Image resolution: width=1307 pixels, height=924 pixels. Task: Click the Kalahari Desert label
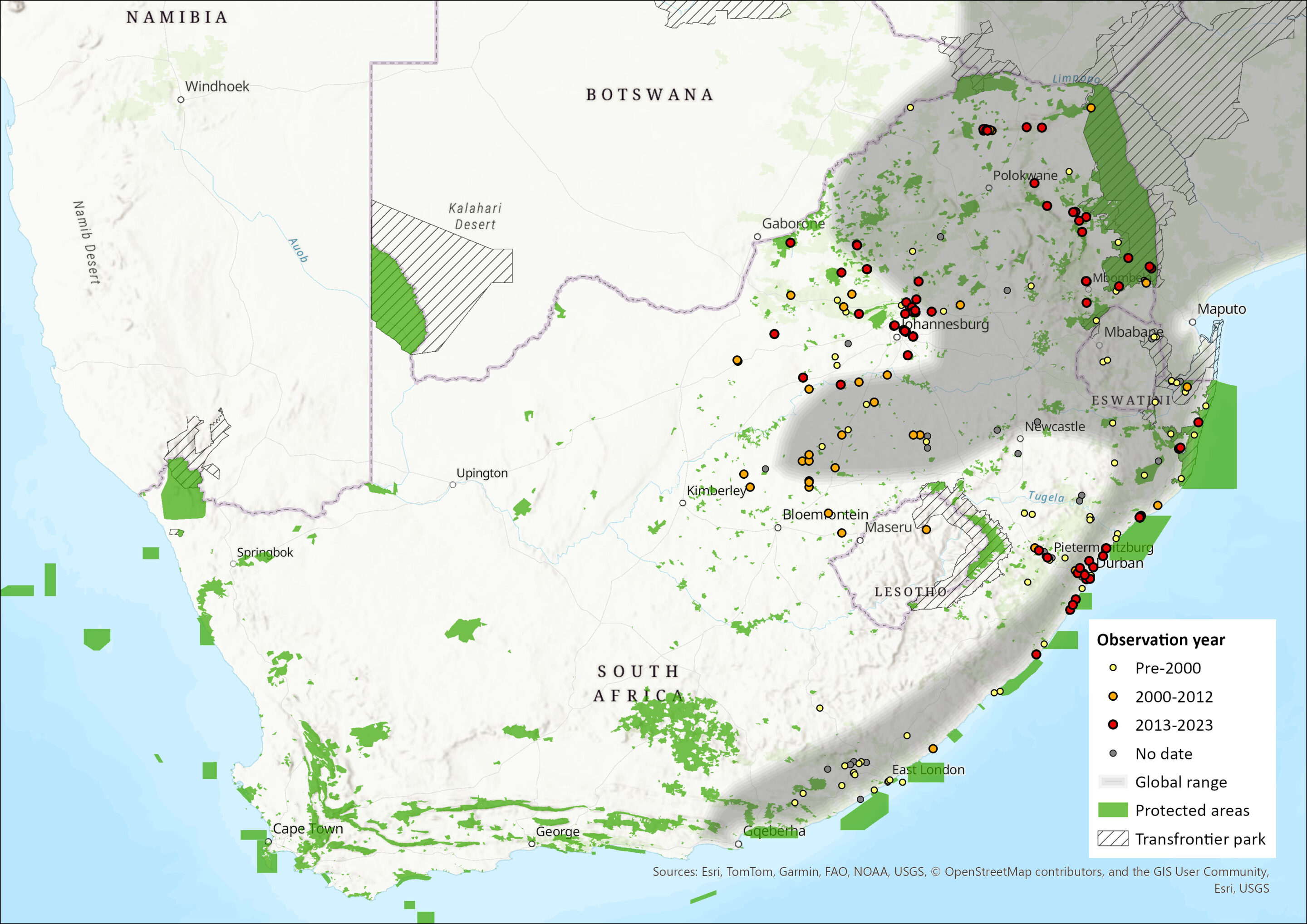tap(475, 216)
